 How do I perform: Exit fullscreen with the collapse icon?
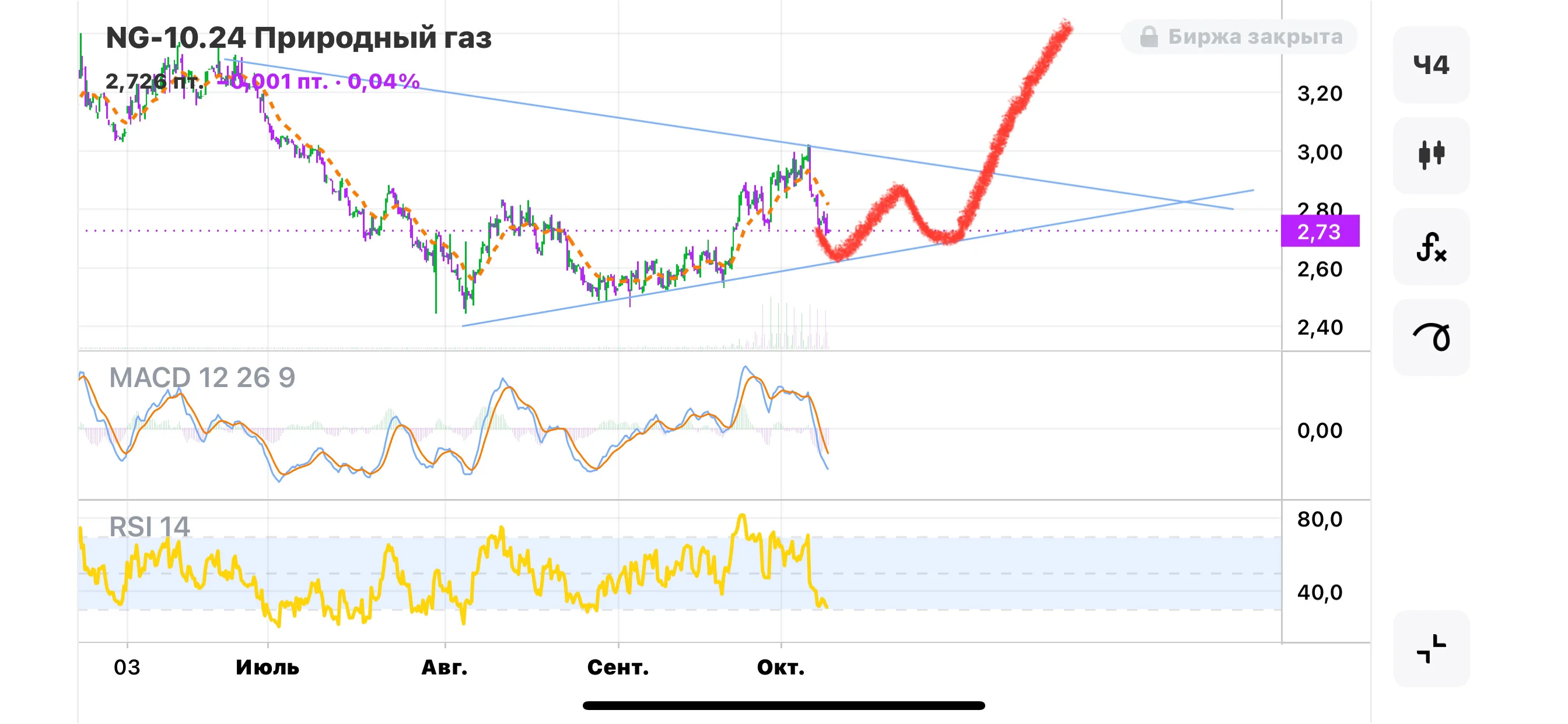coord(1430,649)
